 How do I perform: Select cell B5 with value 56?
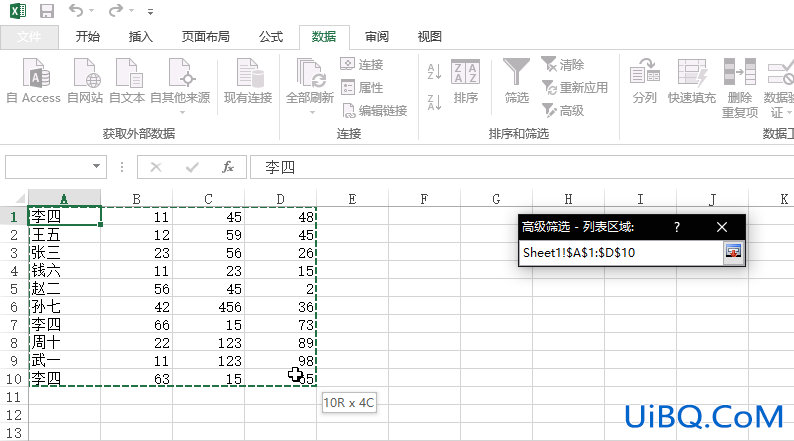pyautogui.click(x=137, y=289)
